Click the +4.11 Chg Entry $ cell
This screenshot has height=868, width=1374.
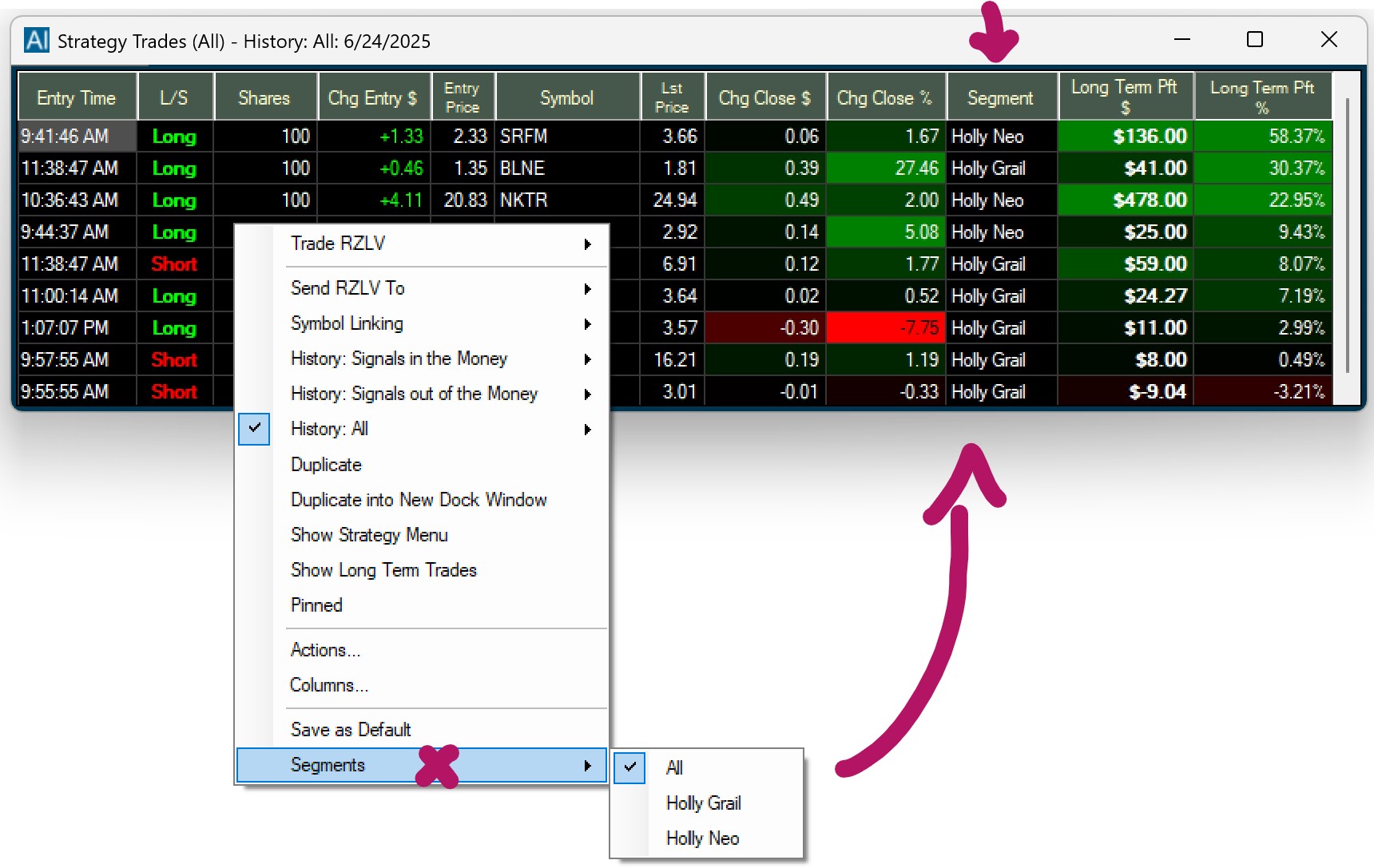point(374,200)
